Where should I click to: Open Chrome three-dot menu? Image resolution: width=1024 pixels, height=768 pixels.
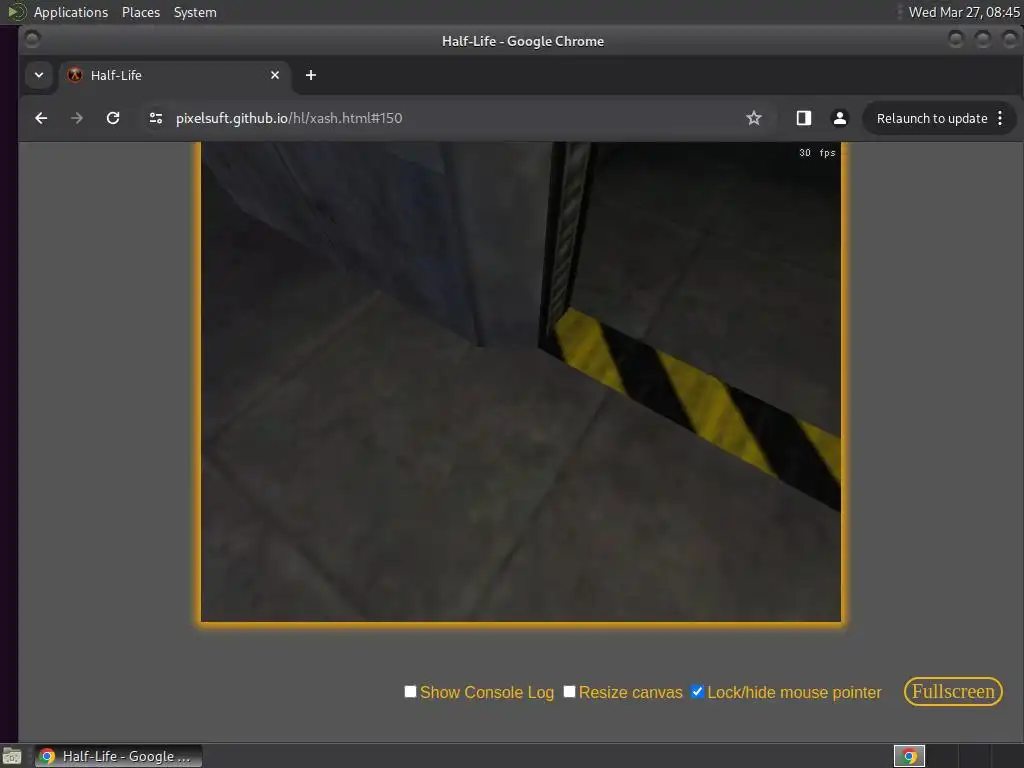1000,118
